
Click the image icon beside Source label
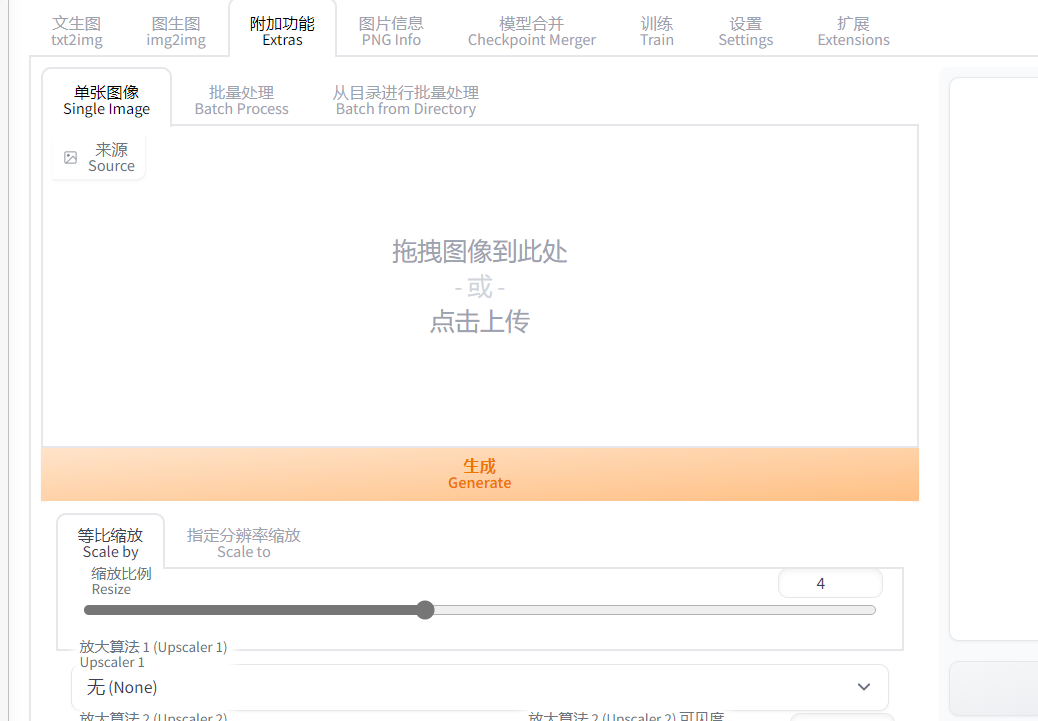pyautogui.click(x=70, y=158)
